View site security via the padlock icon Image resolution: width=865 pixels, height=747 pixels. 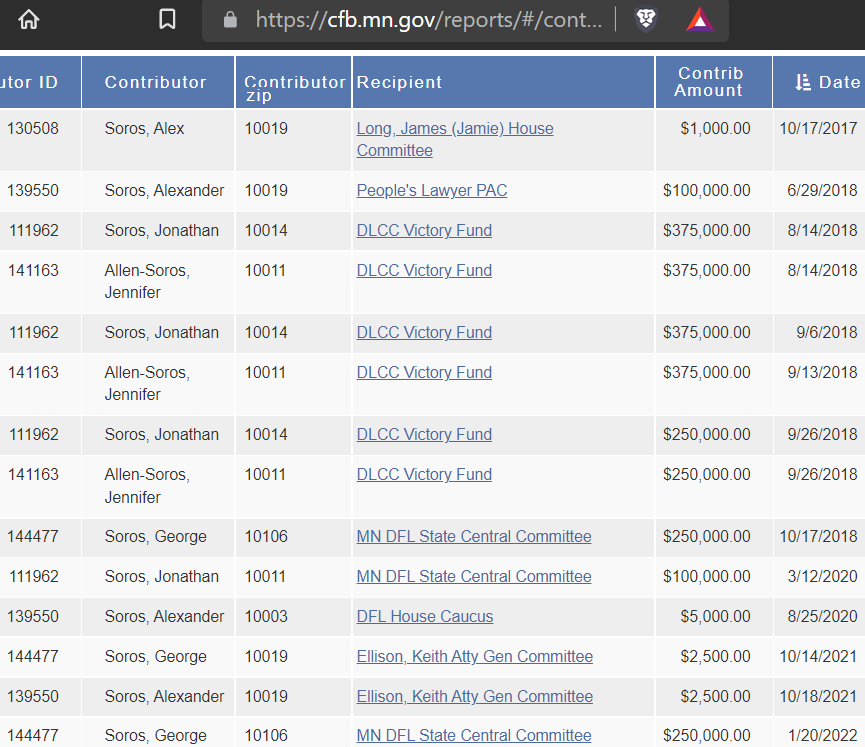(x=230, y=20)
